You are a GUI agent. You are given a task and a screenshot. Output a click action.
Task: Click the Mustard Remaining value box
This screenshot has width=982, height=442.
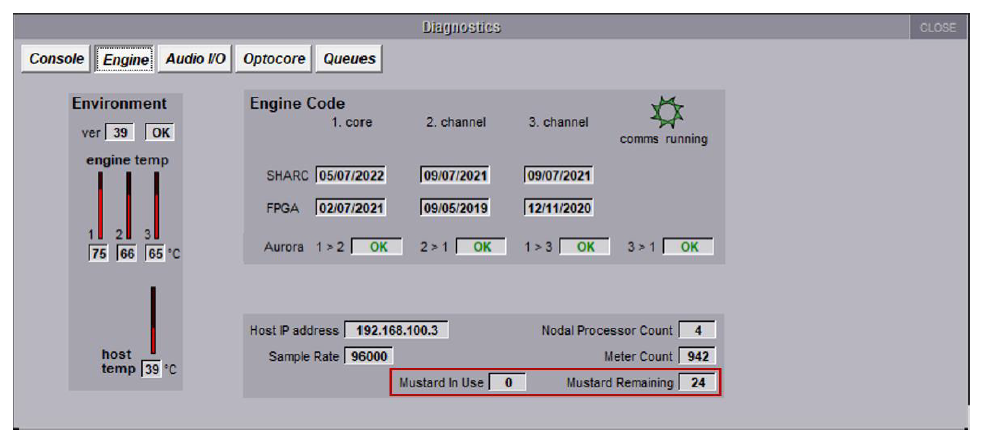point(697,383)
